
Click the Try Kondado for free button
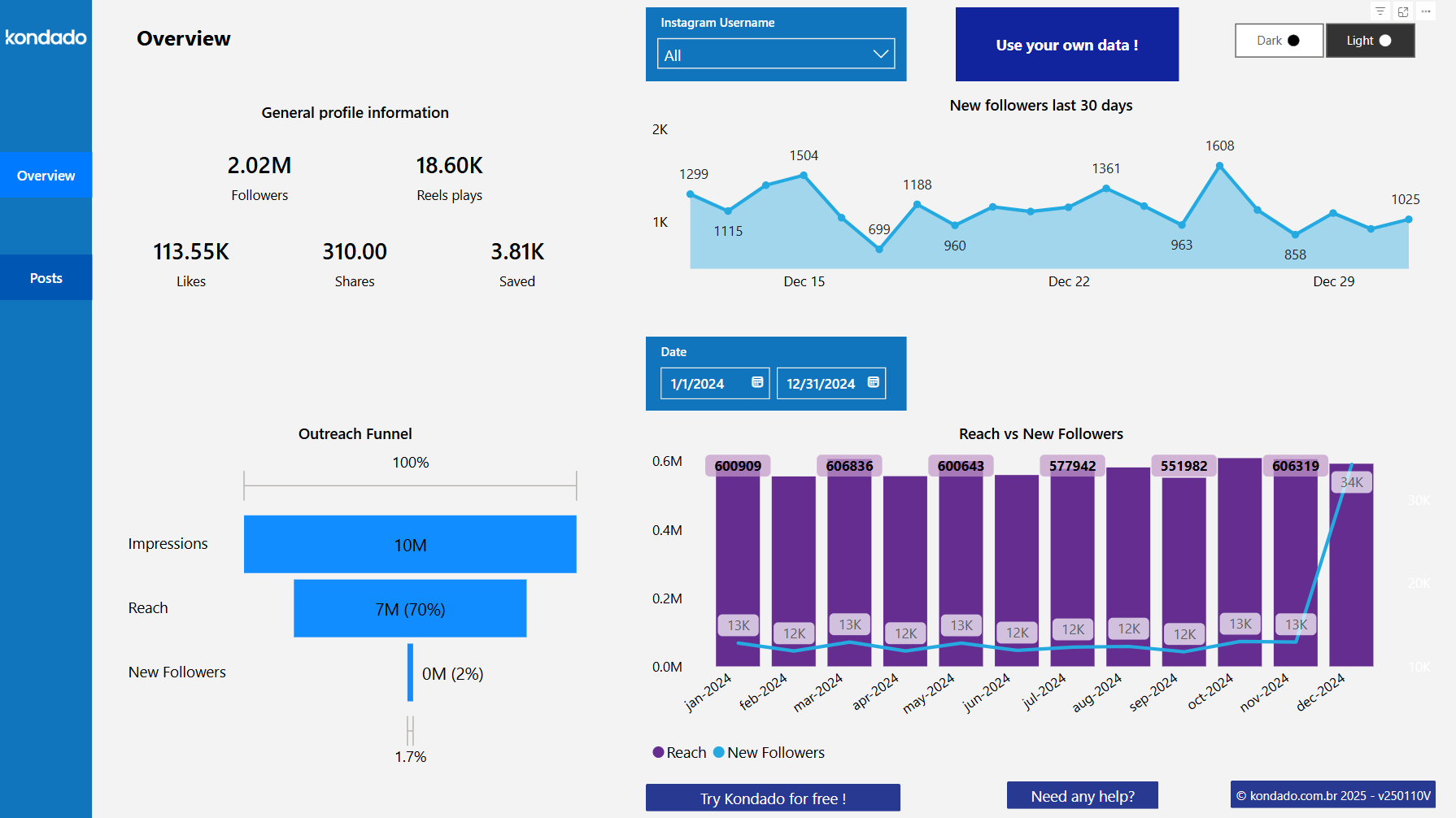click(772, 798)
